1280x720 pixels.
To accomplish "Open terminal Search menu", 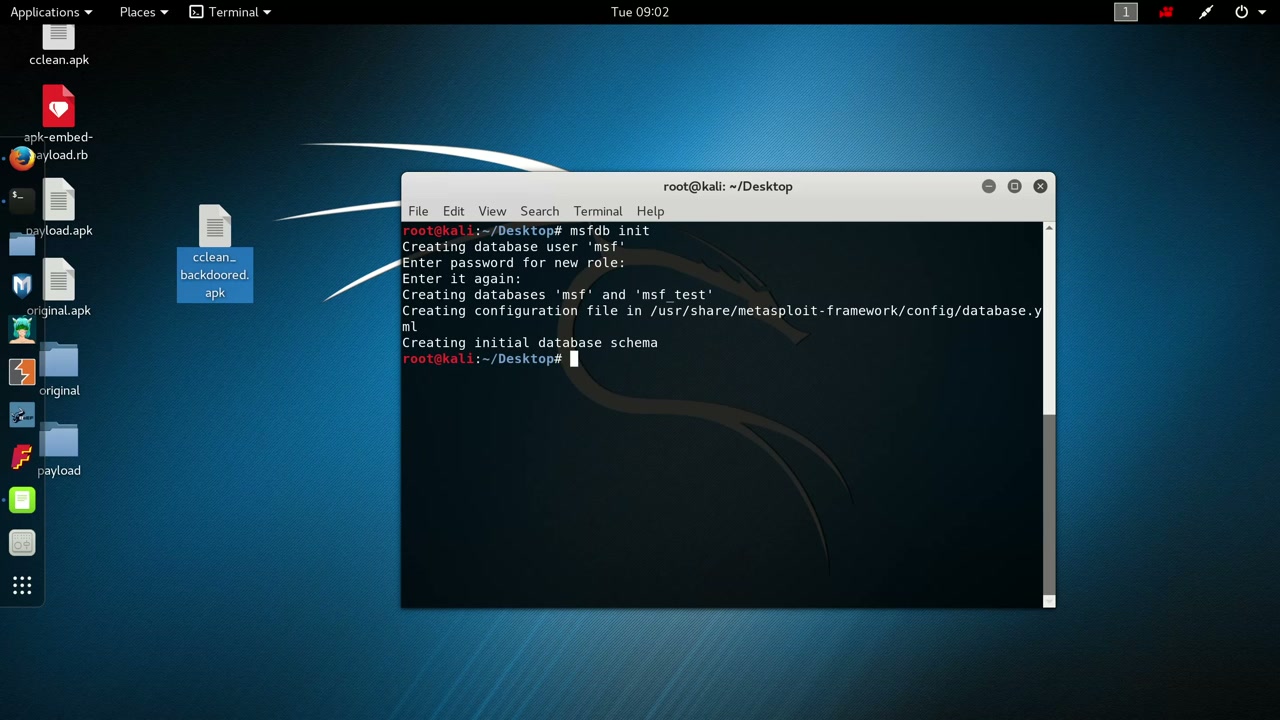I will [539, 211].
